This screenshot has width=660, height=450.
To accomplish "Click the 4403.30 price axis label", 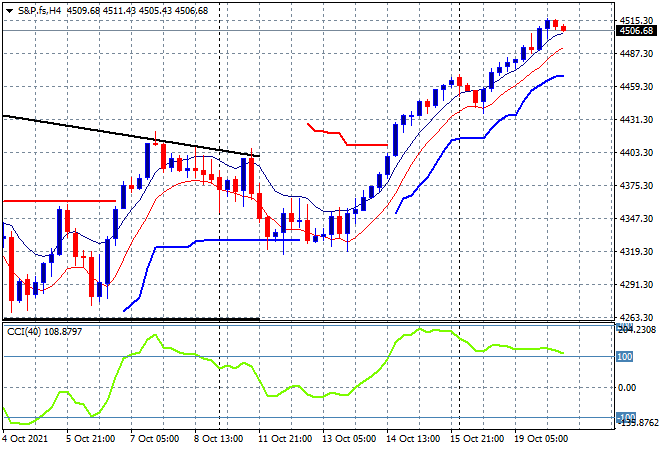I will click(x=636, y=152).
